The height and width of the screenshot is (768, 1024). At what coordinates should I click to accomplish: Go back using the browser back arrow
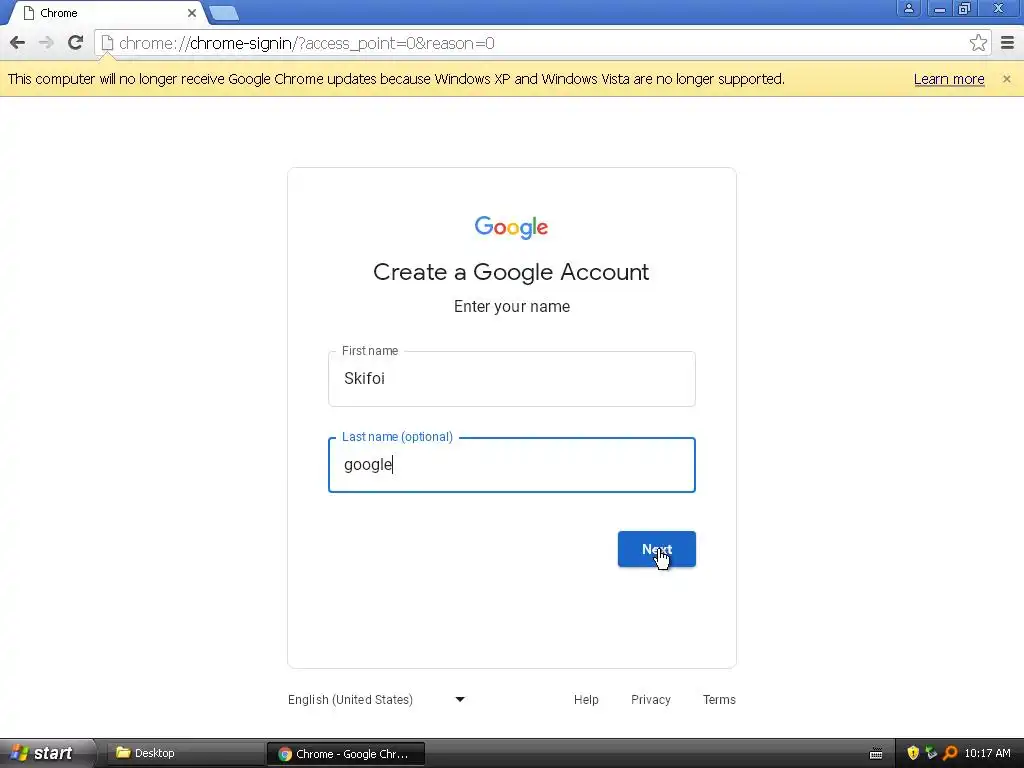click(18, 43)
